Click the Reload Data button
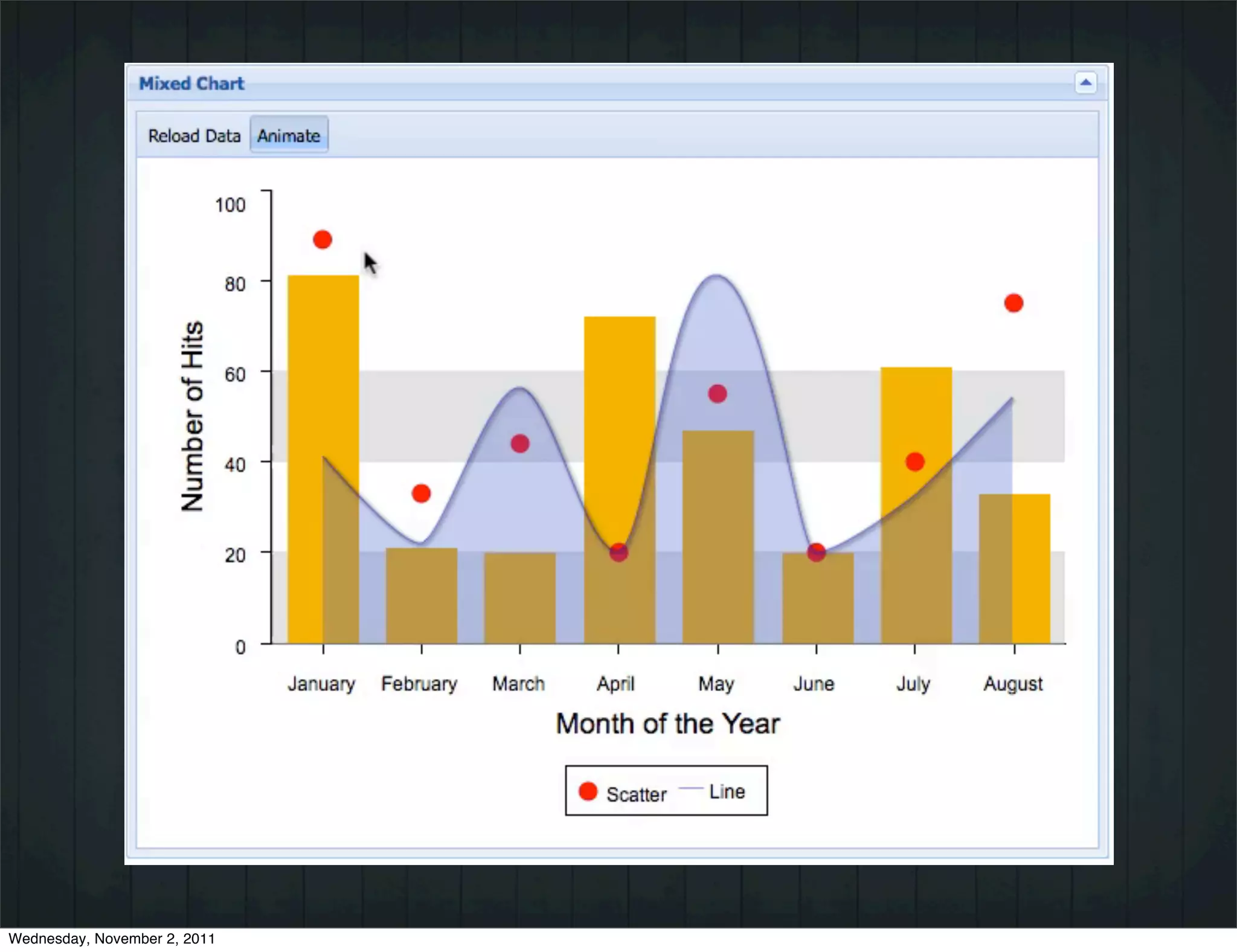The image size is (1237, 952). (x=194, y=136)
